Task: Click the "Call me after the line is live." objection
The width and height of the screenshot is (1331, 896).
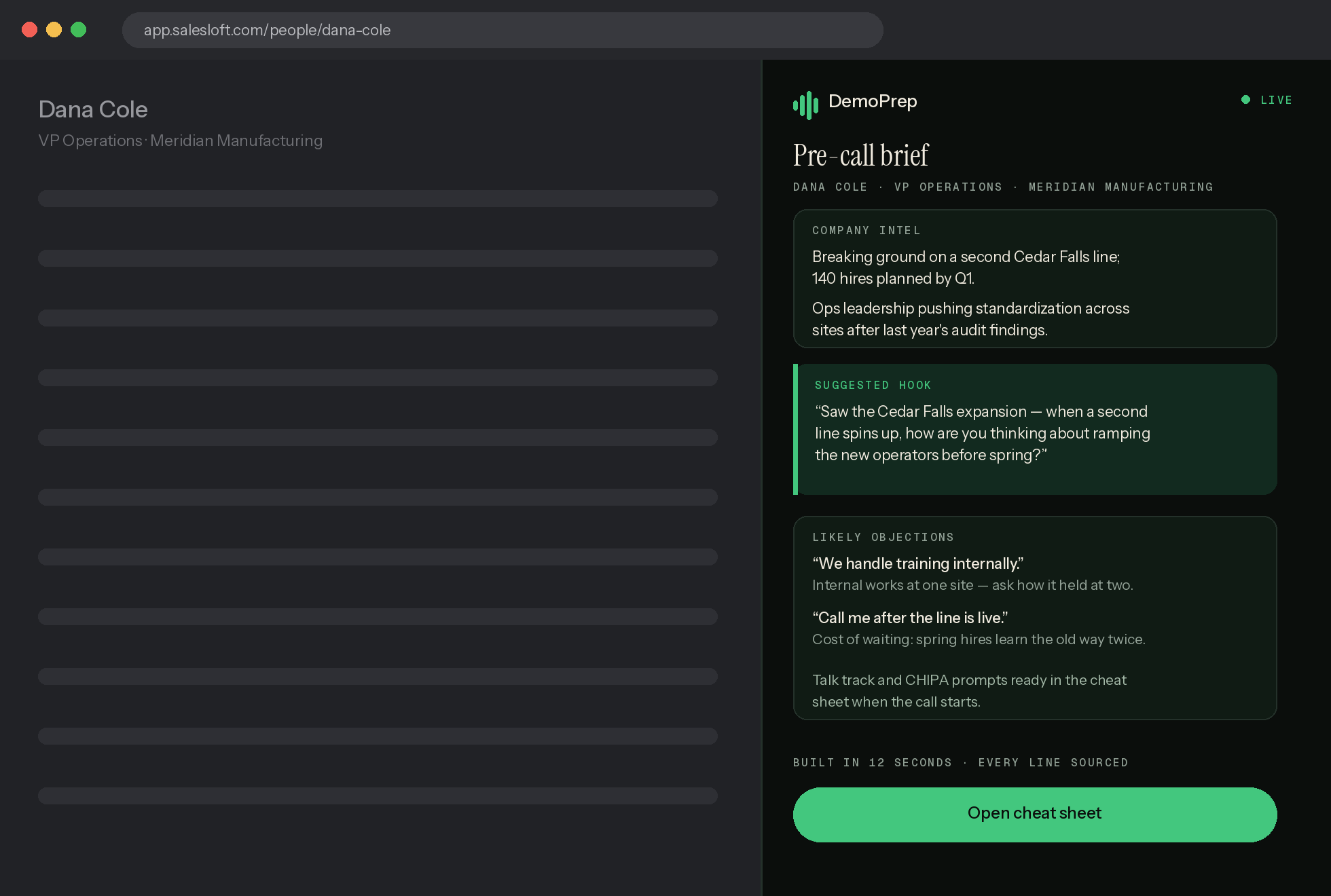Action: 910,618
